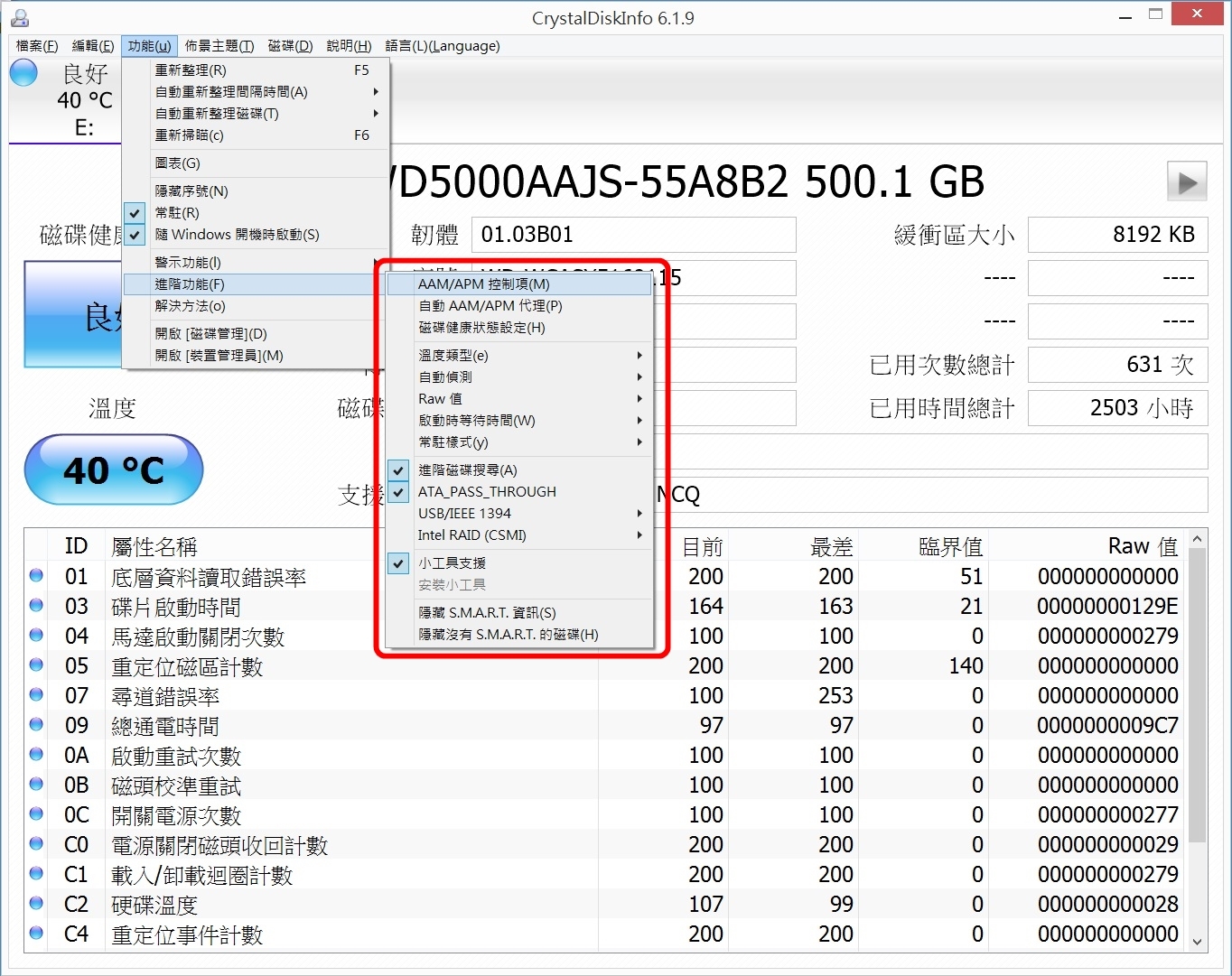Expand 自動重新整理磁碟(T) submenu
The width and height of the screenshot is (1232, 976).
pos(256,114)
